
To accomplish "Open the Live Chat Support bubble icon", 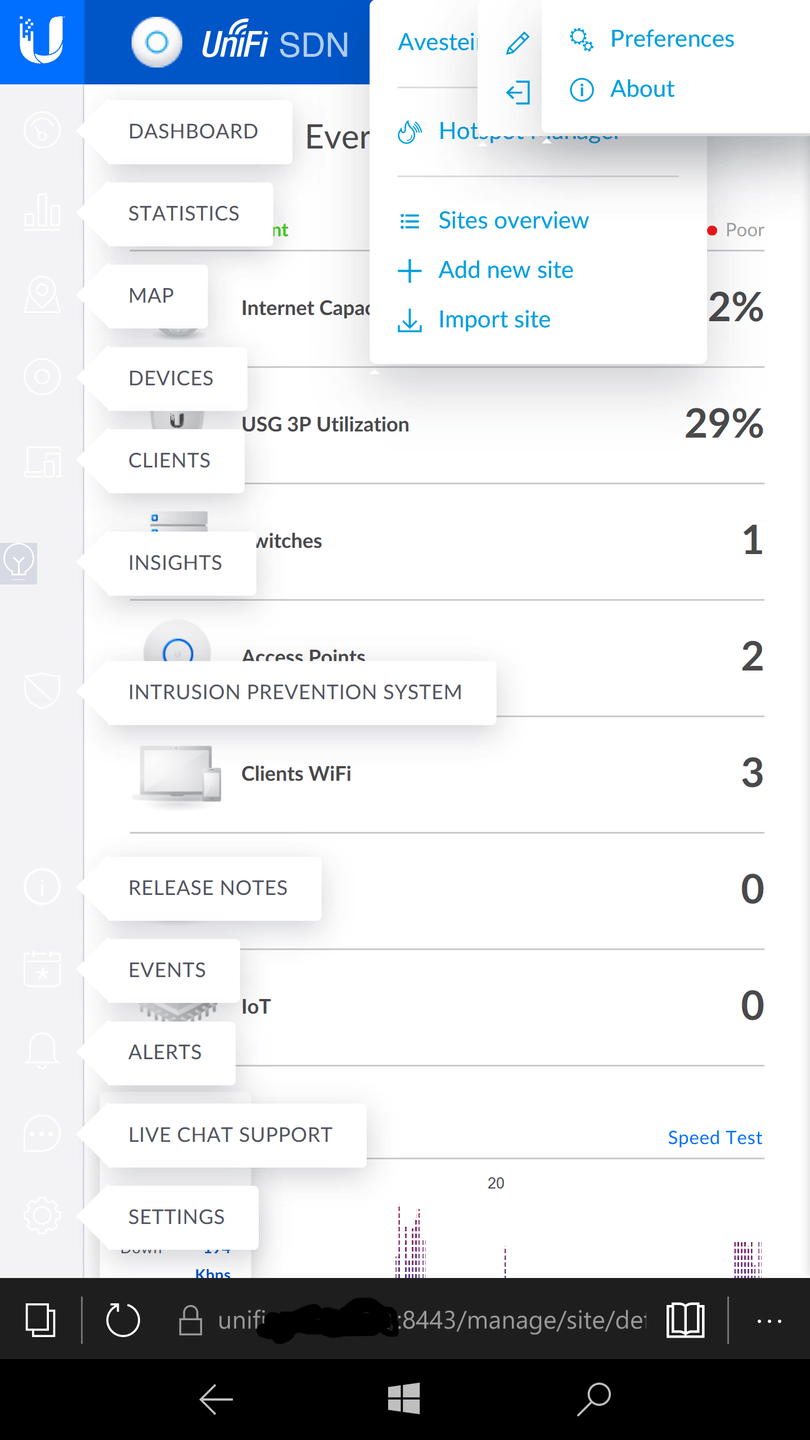I will [42, 1134].
